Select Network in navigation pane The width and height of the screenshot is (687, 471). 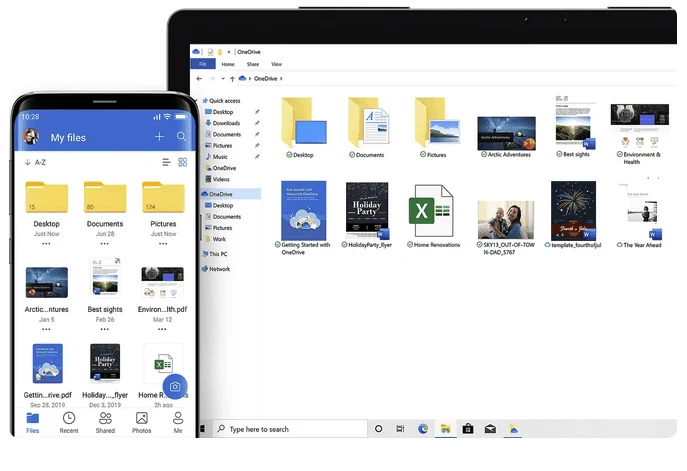click(216, 269)
